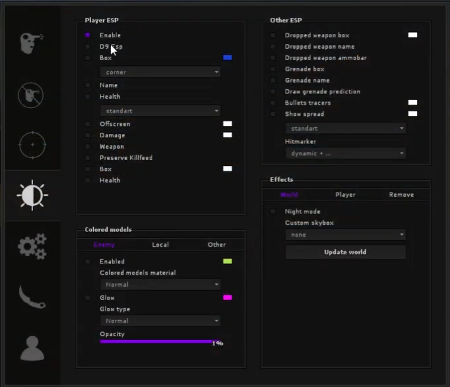
Task: Click the Update world button
Action: point(345,252)
